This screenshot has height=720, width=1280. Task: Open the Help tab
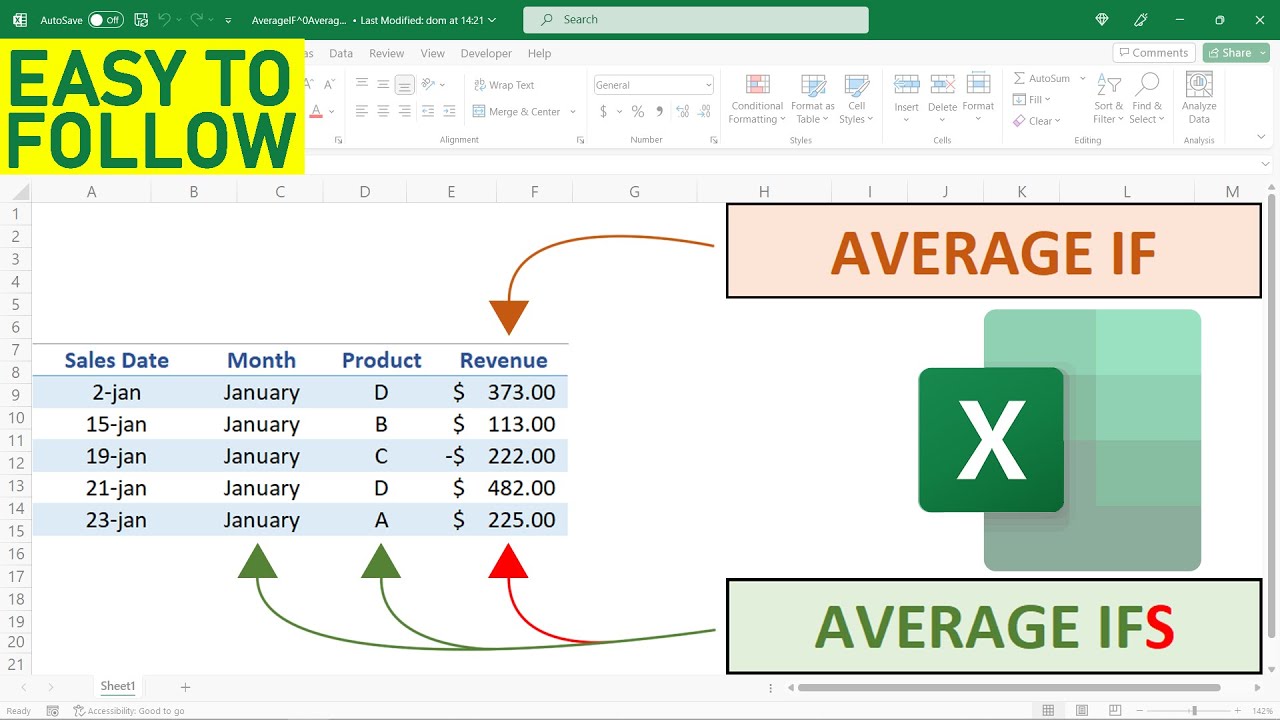point(540,53)
